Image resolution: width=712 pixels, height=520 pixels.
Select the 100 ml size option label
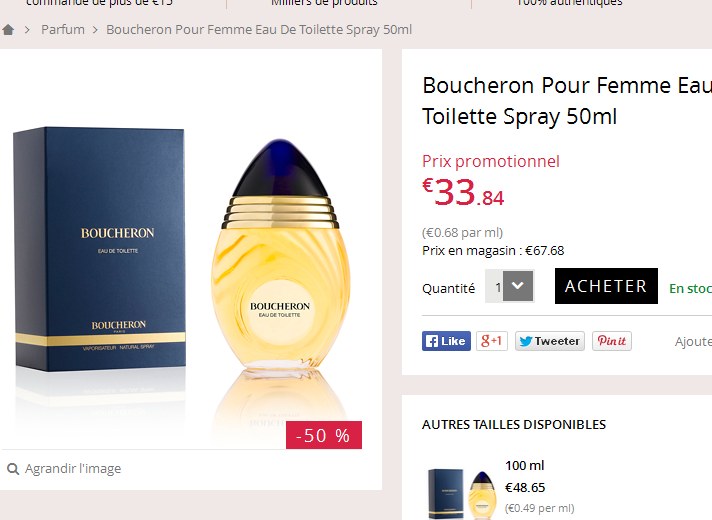point(524,466)
